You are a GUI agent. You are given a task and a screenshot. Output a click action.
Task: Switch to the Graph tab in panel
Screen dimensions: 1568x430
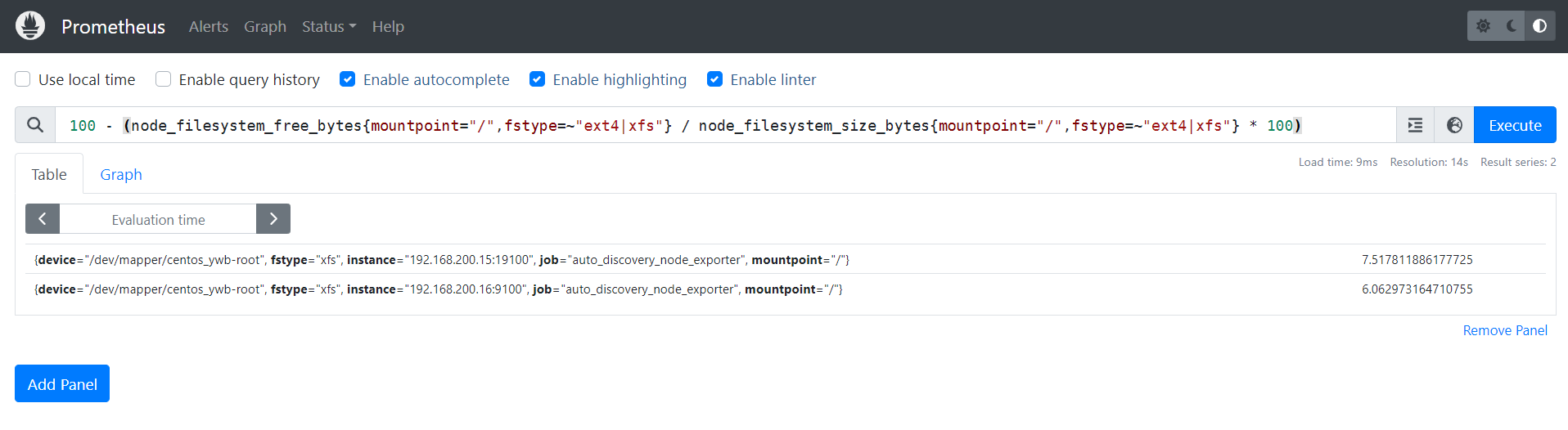point(121,174)
